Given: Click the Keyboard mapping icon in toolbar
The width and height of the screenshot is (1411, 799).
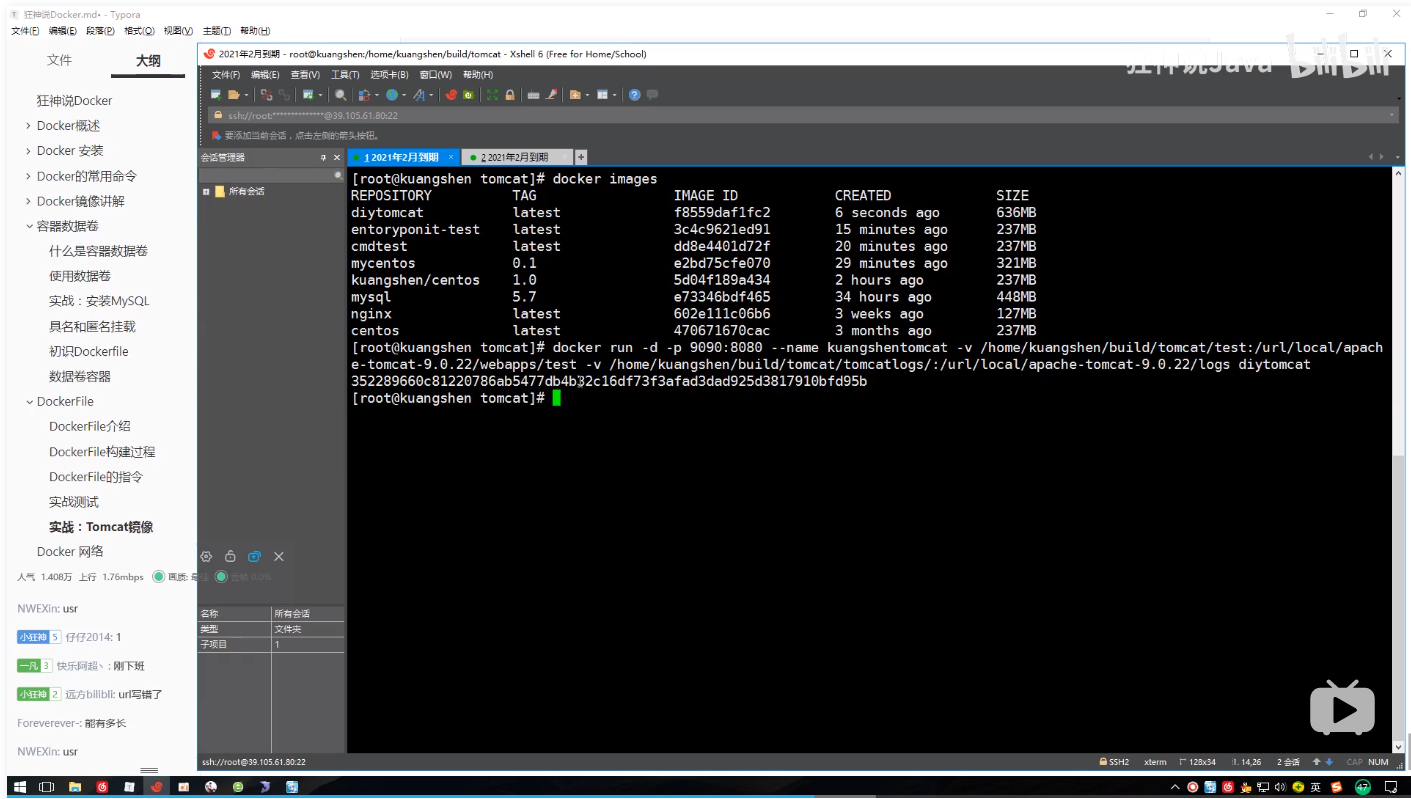Looking at the screenshot, I should tap(533, 95).
